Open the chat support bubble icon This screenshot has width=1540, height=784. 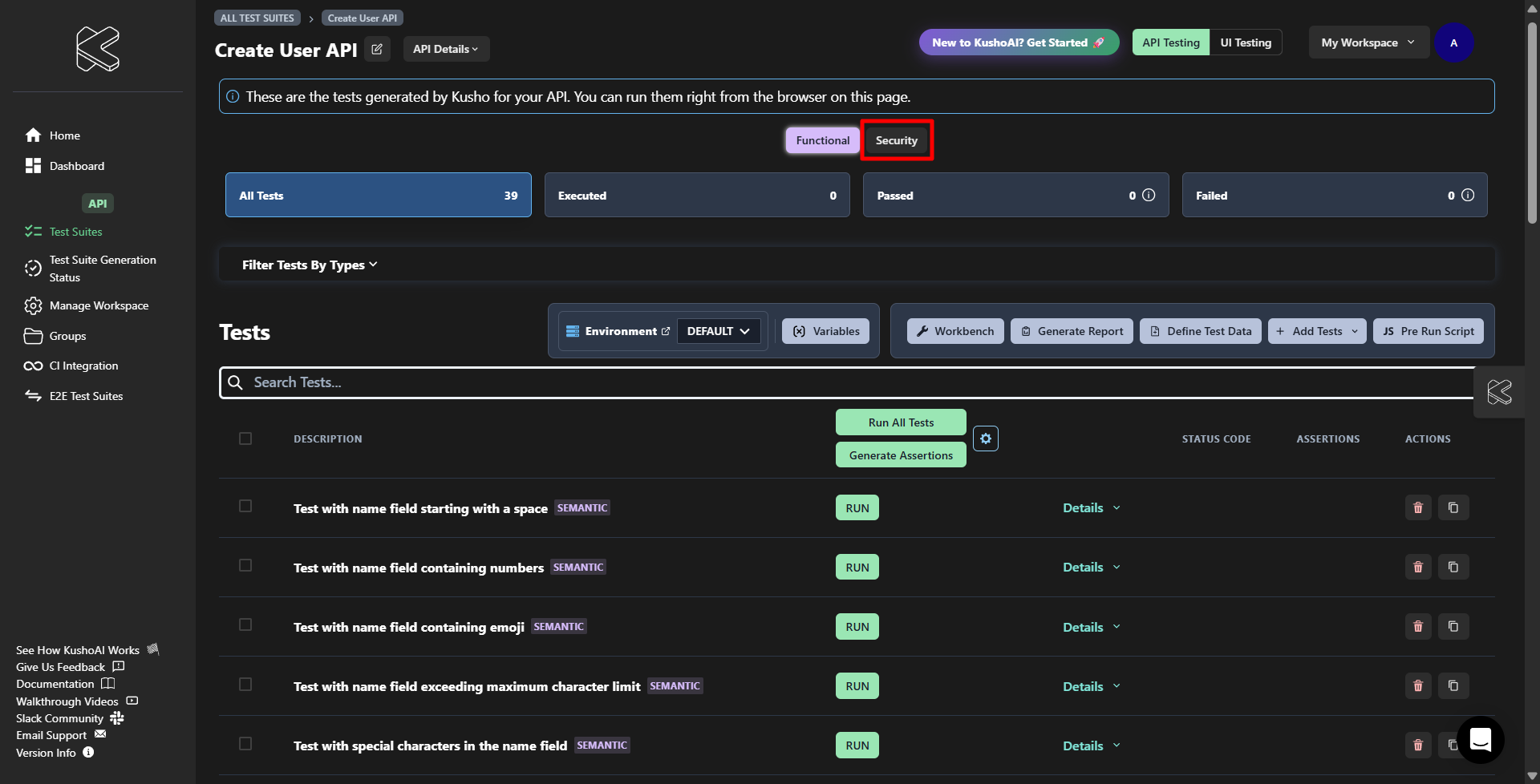click(x=1480, y=739)
